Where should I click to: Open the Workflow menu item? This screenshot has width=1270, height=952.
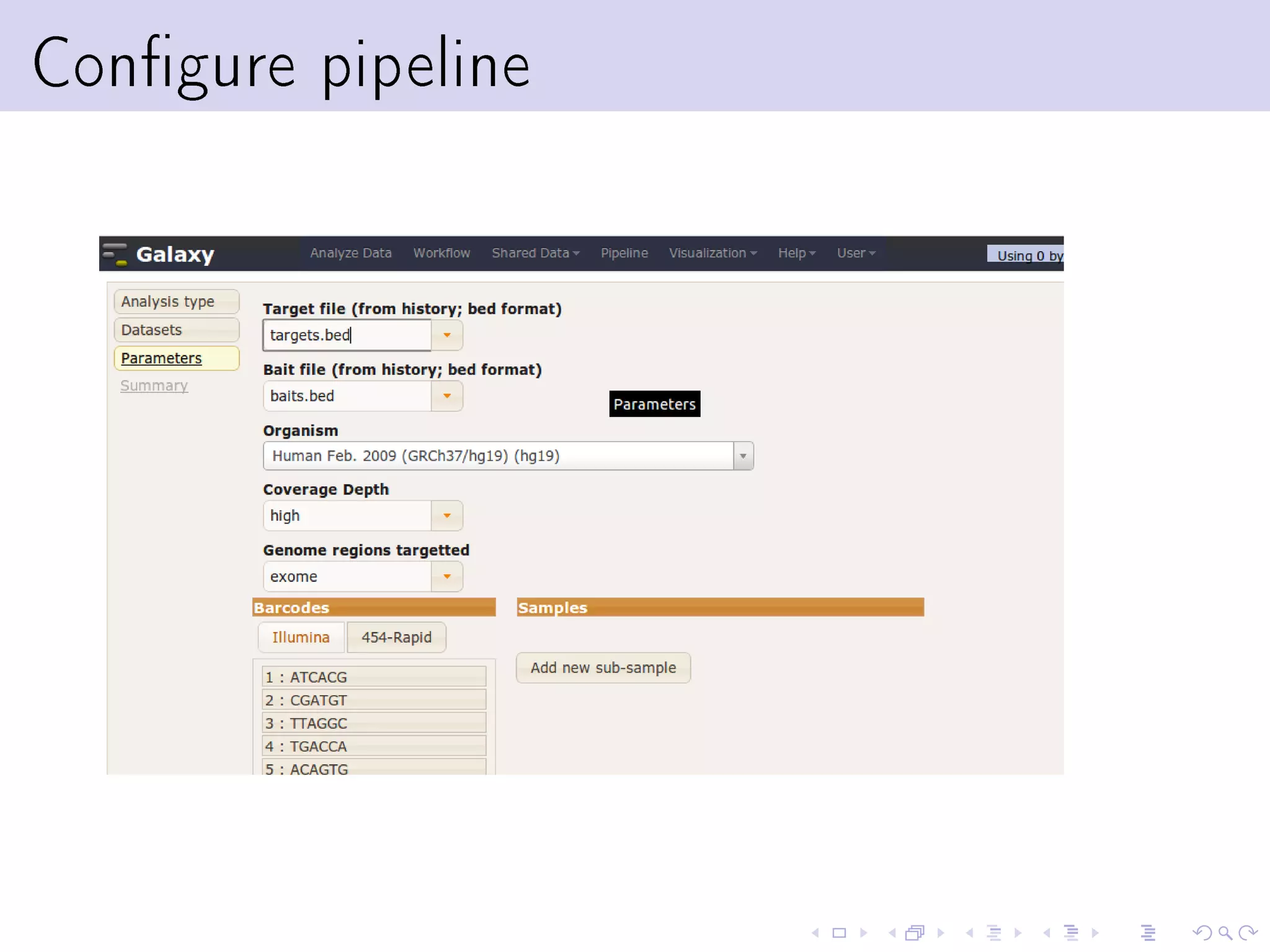[x=442, y=253]
